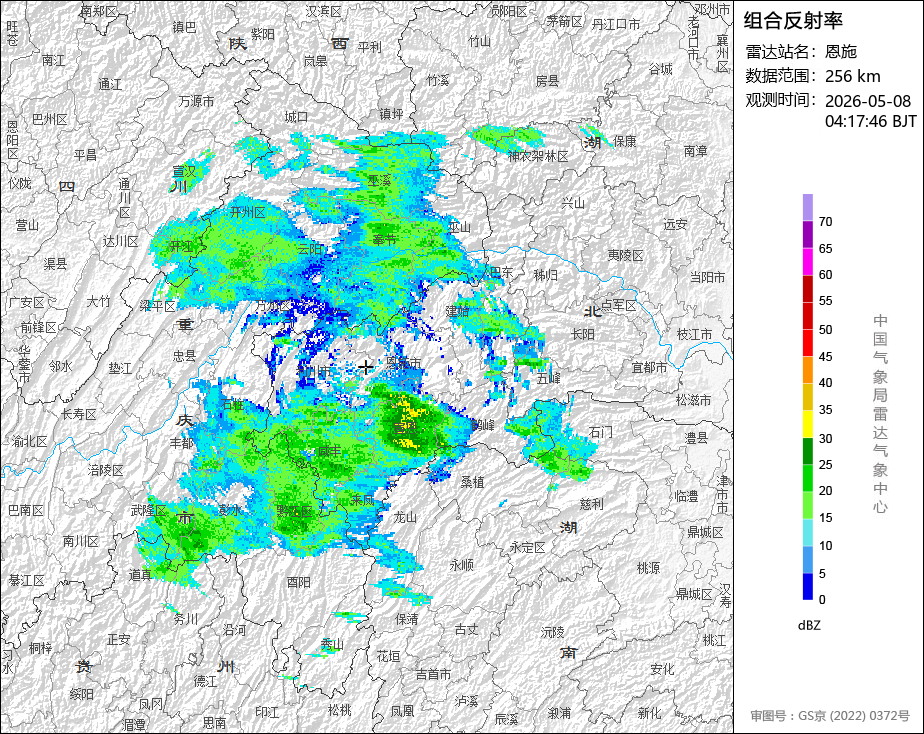Click the legend value 0
The height and width of the screenshot is (734, 924).
click(x=822, y=600)
